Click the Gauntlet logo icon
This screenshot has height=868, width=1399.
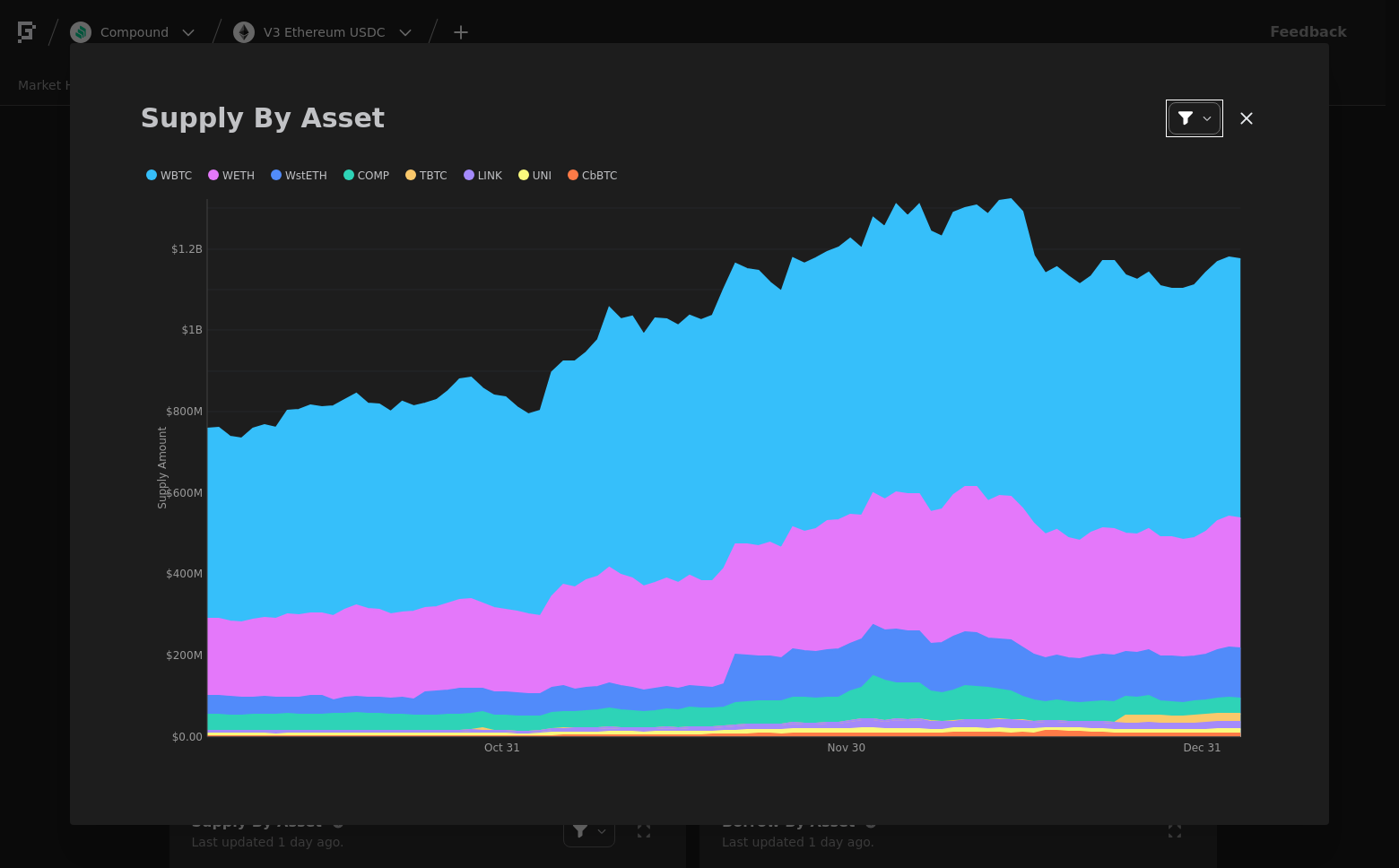27,32
